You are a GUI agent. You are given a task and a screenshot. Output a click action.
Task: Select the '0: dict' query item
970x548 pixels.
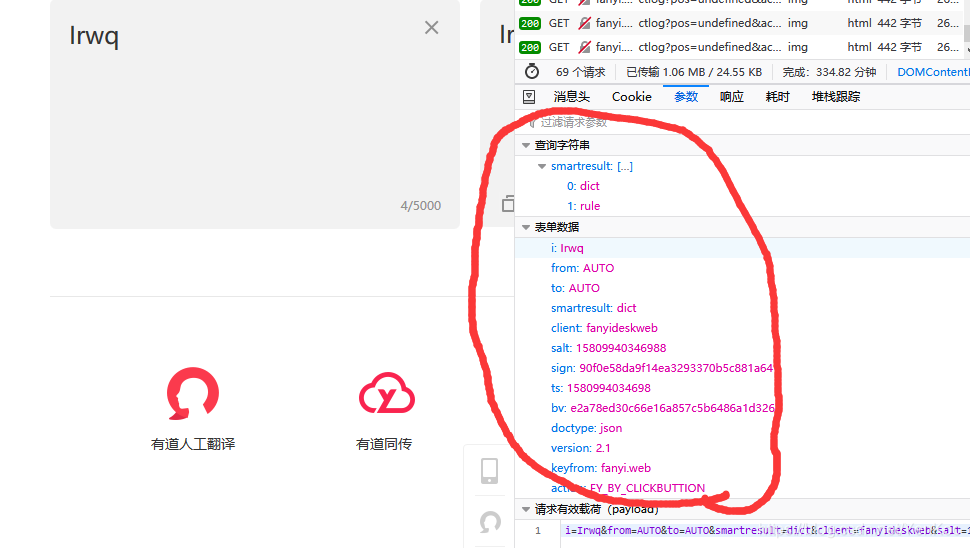point(742,186)
